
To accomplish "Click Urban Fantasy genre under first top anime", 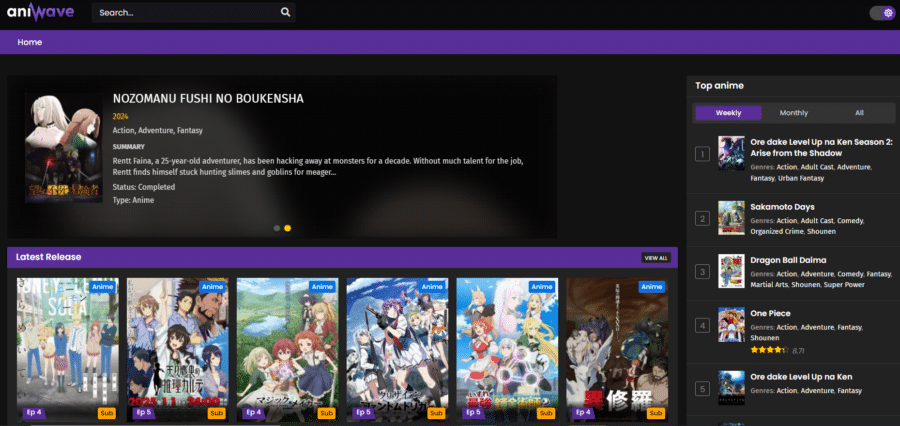I will point(801,178).
